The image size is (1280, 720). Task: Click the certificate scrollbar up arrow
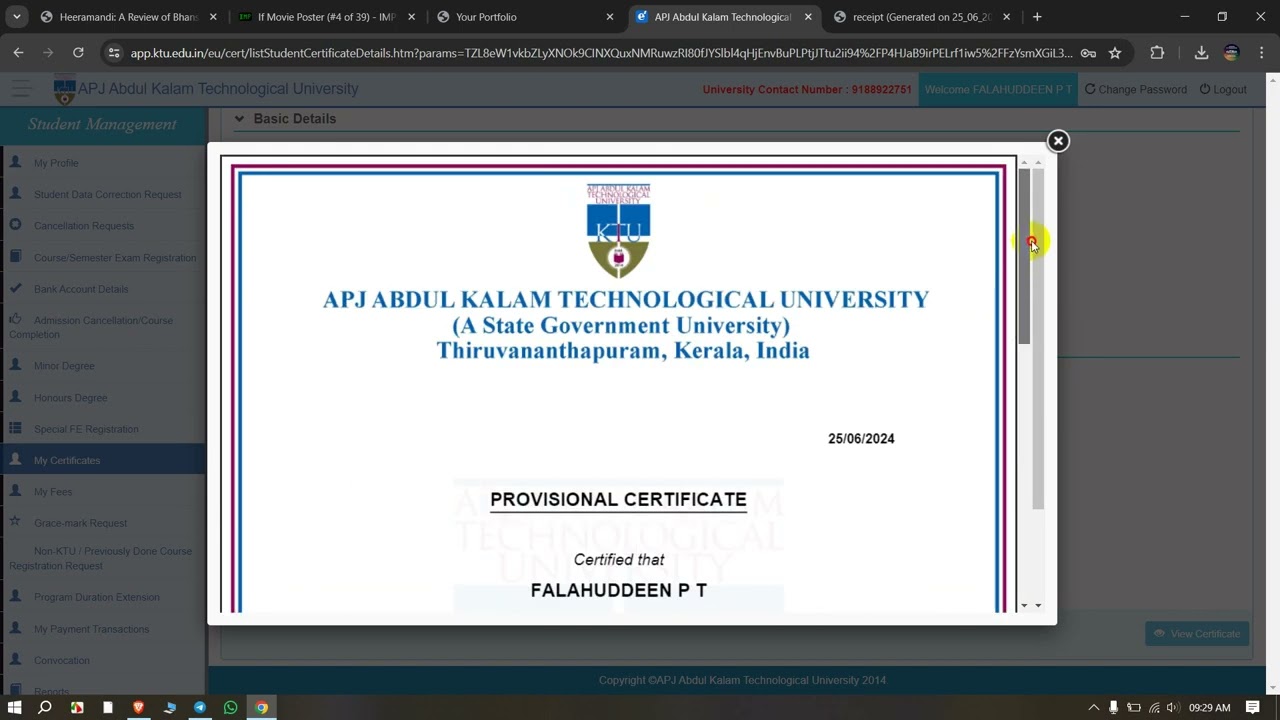coord(1024,162)
